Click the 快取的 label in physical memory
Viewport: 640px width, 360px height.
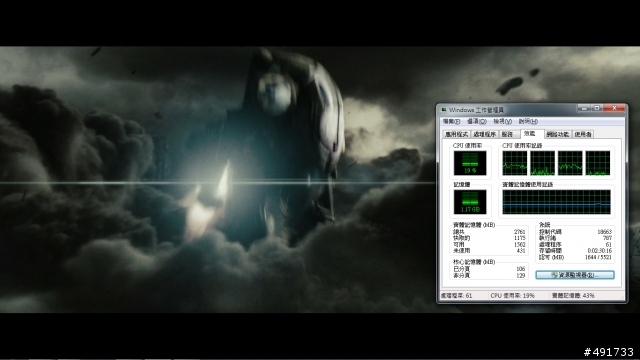pos(462,238)
